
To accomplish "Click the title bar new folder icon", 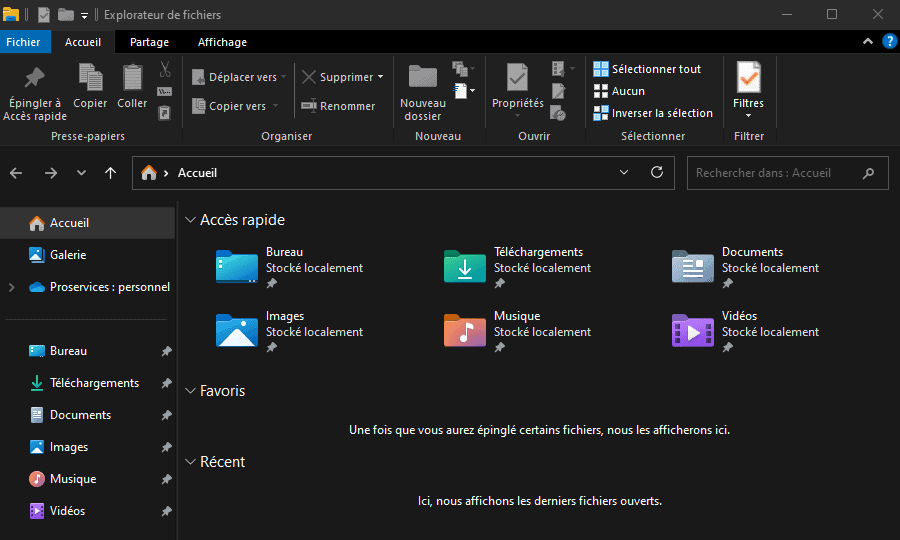I will pos(66,14).
